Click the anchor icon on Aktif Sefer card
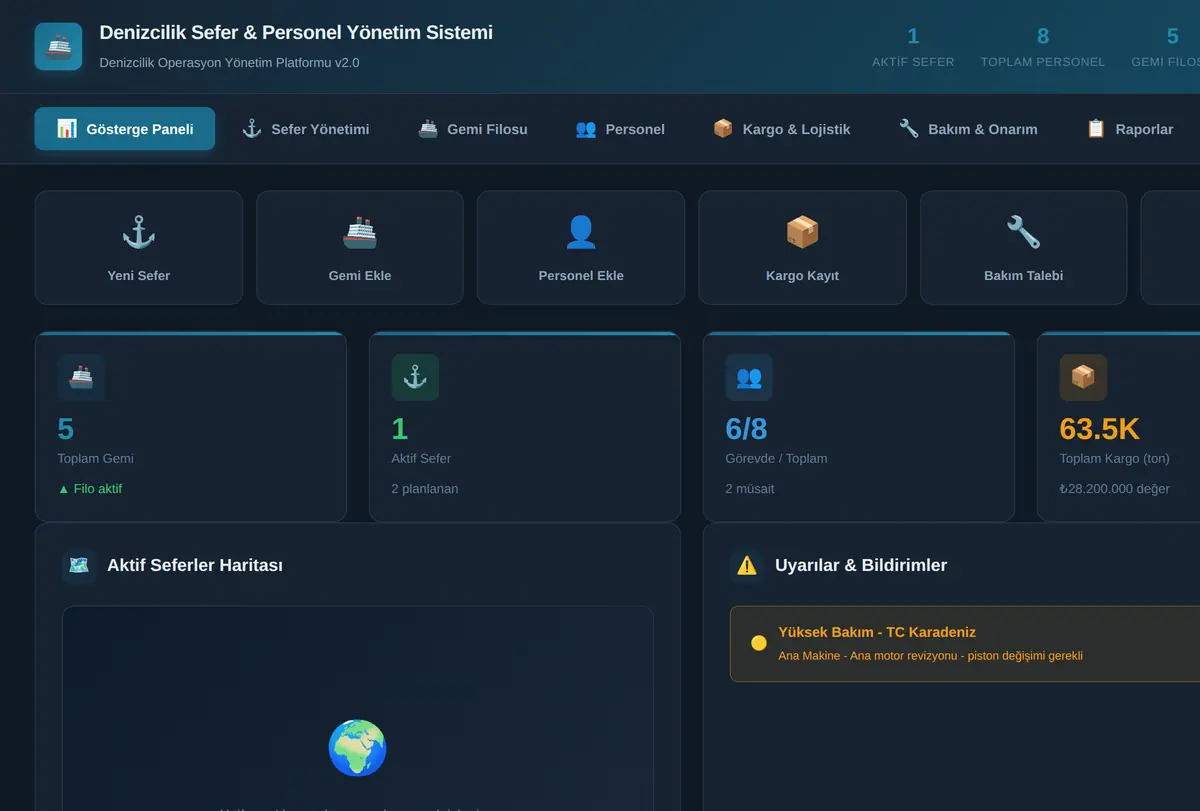1200x811 pixels. click(415, 377)
